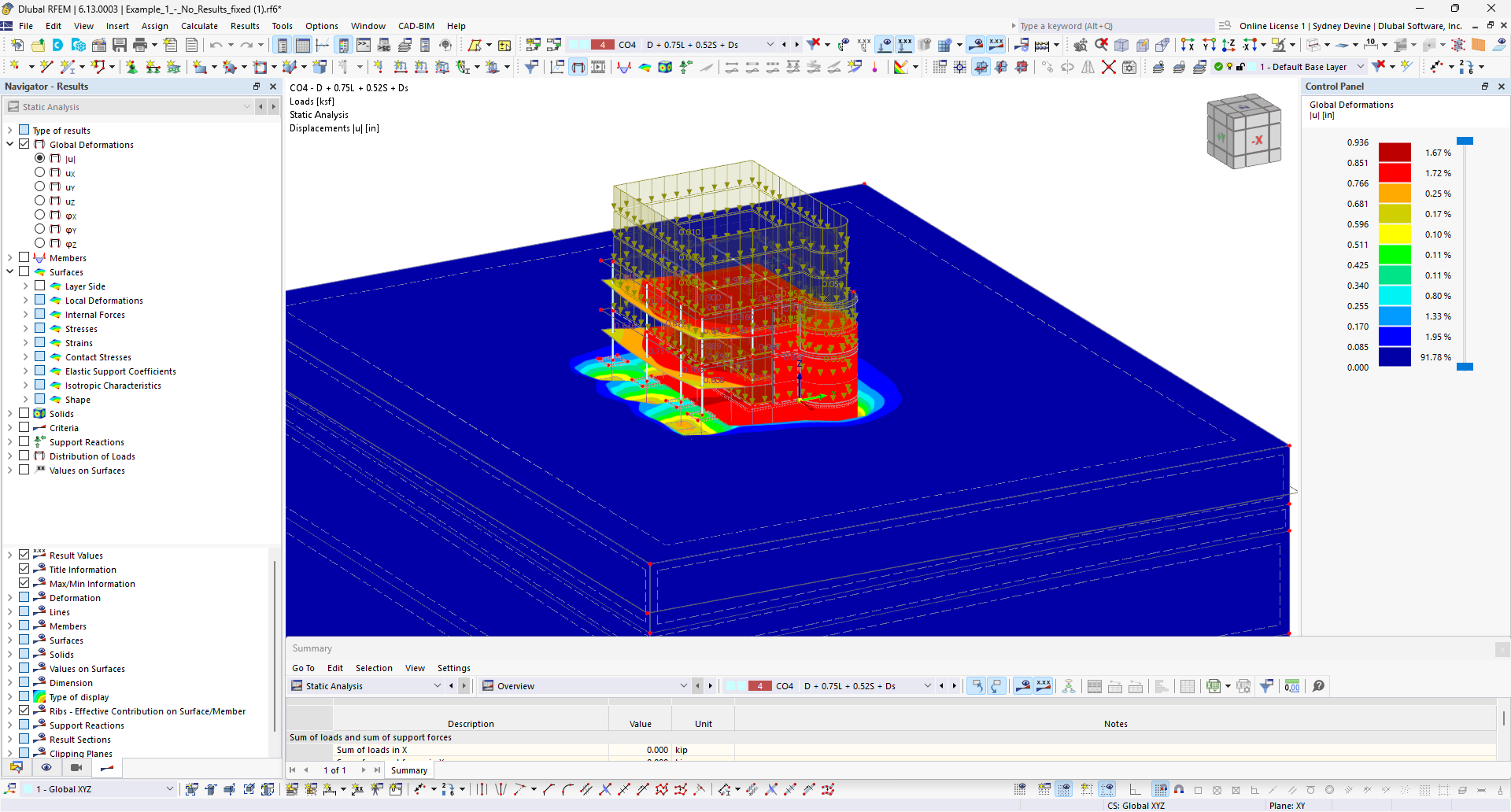Click the navigation view cube
Screen dimensions: 1511x812
1244,131
